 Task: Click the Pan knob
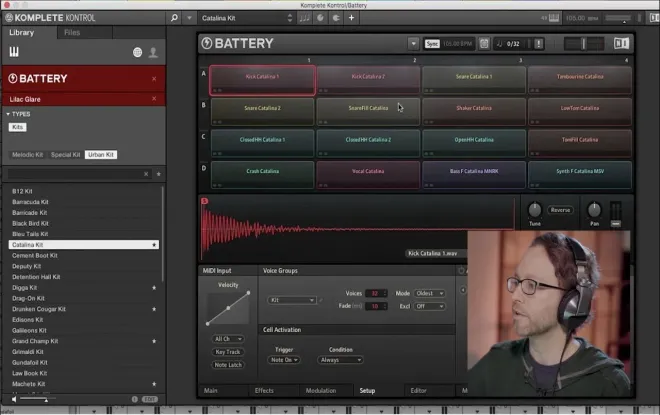[x=594, y=210]
